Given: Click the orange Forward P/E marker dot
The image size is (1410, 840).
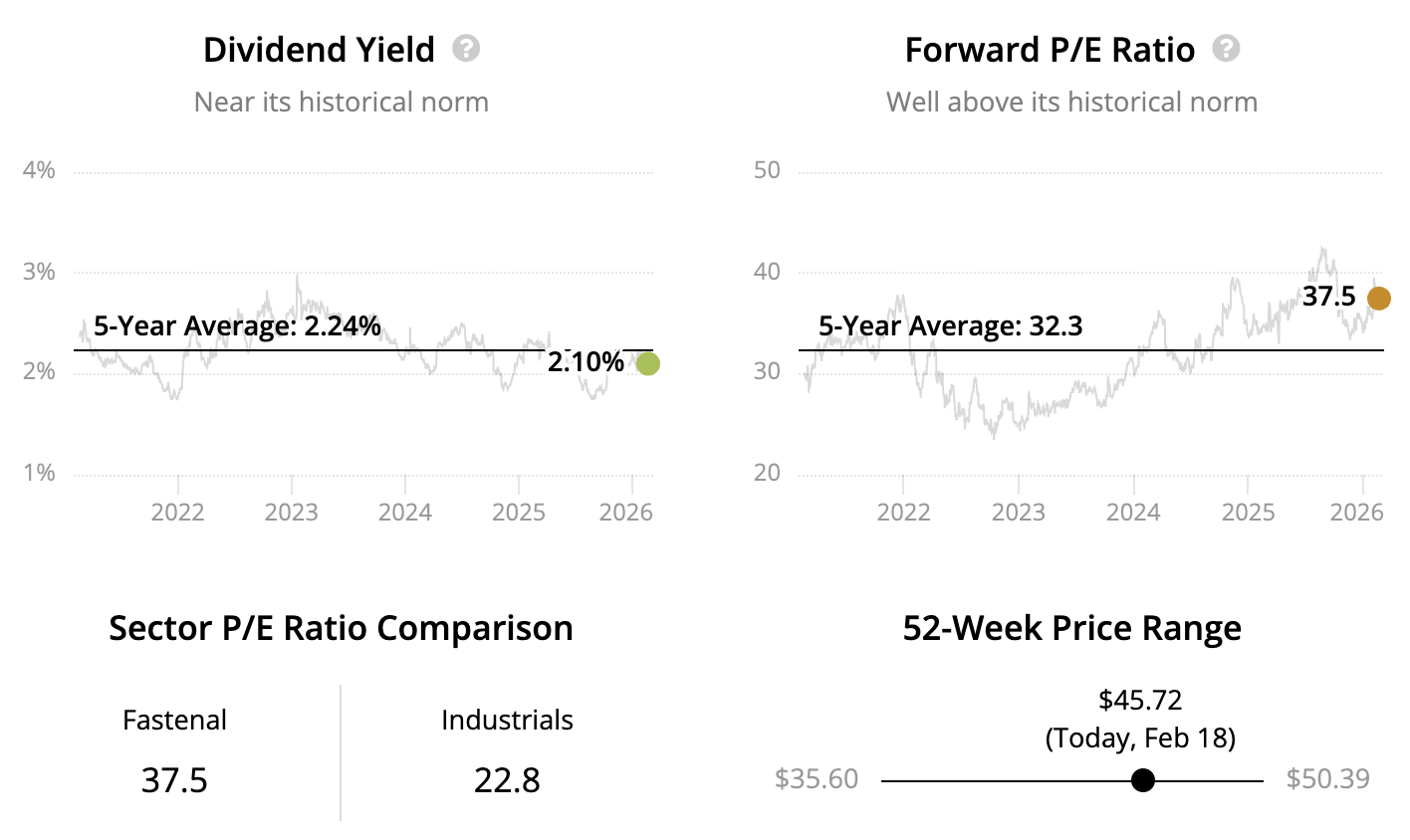Looking at the screenshot, I should point(1378,298).
